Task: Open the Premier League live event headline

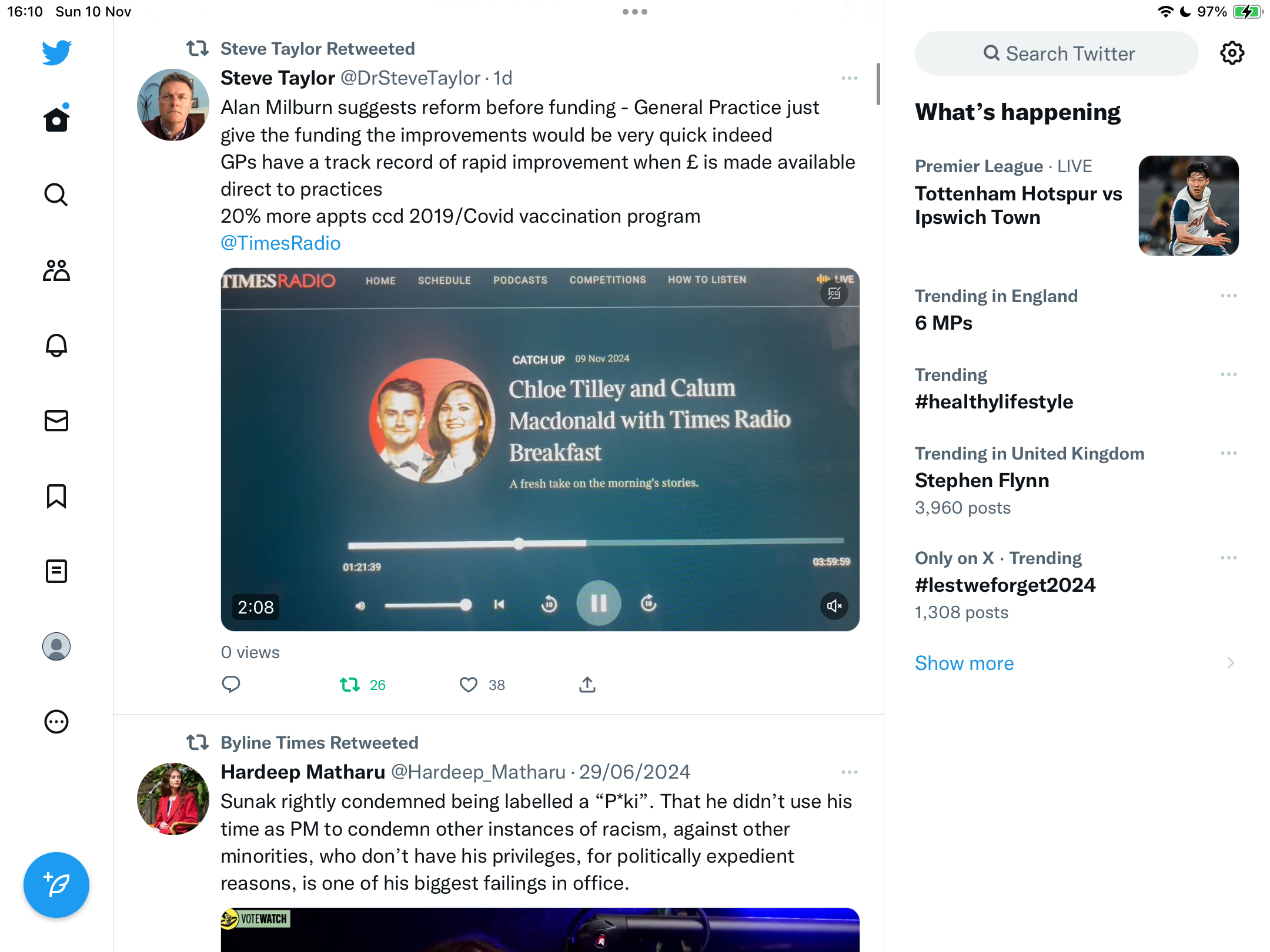Action: (1018, 206)
